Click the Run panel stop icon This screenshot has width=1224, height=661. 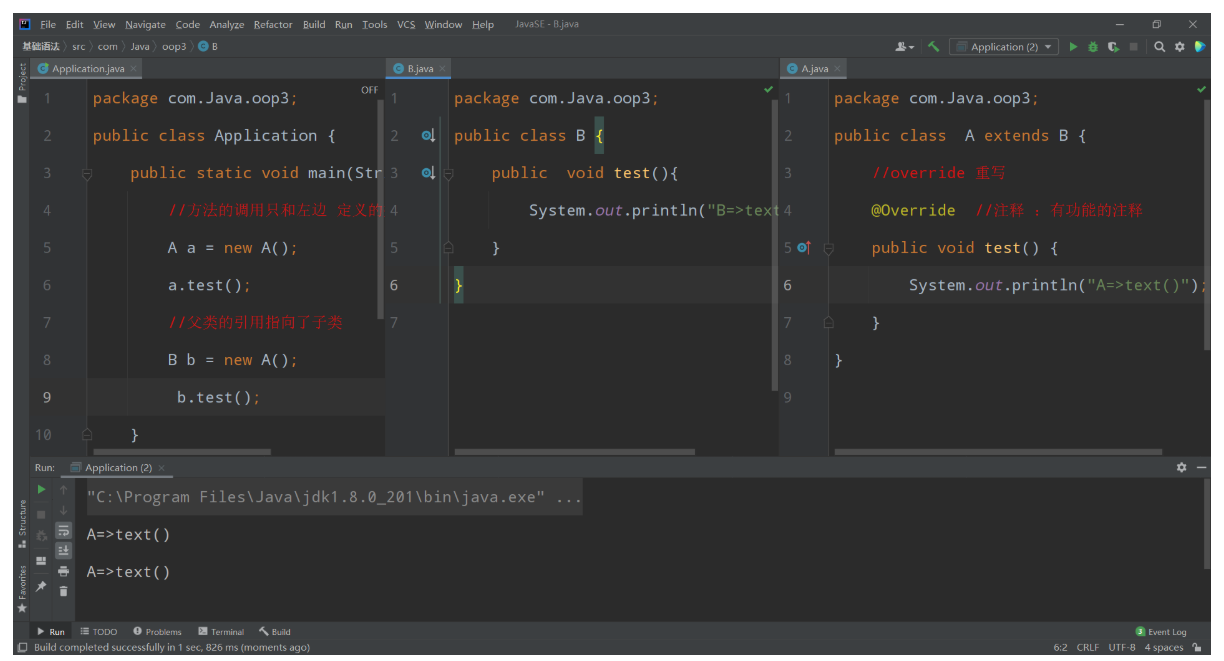point(41,513)
